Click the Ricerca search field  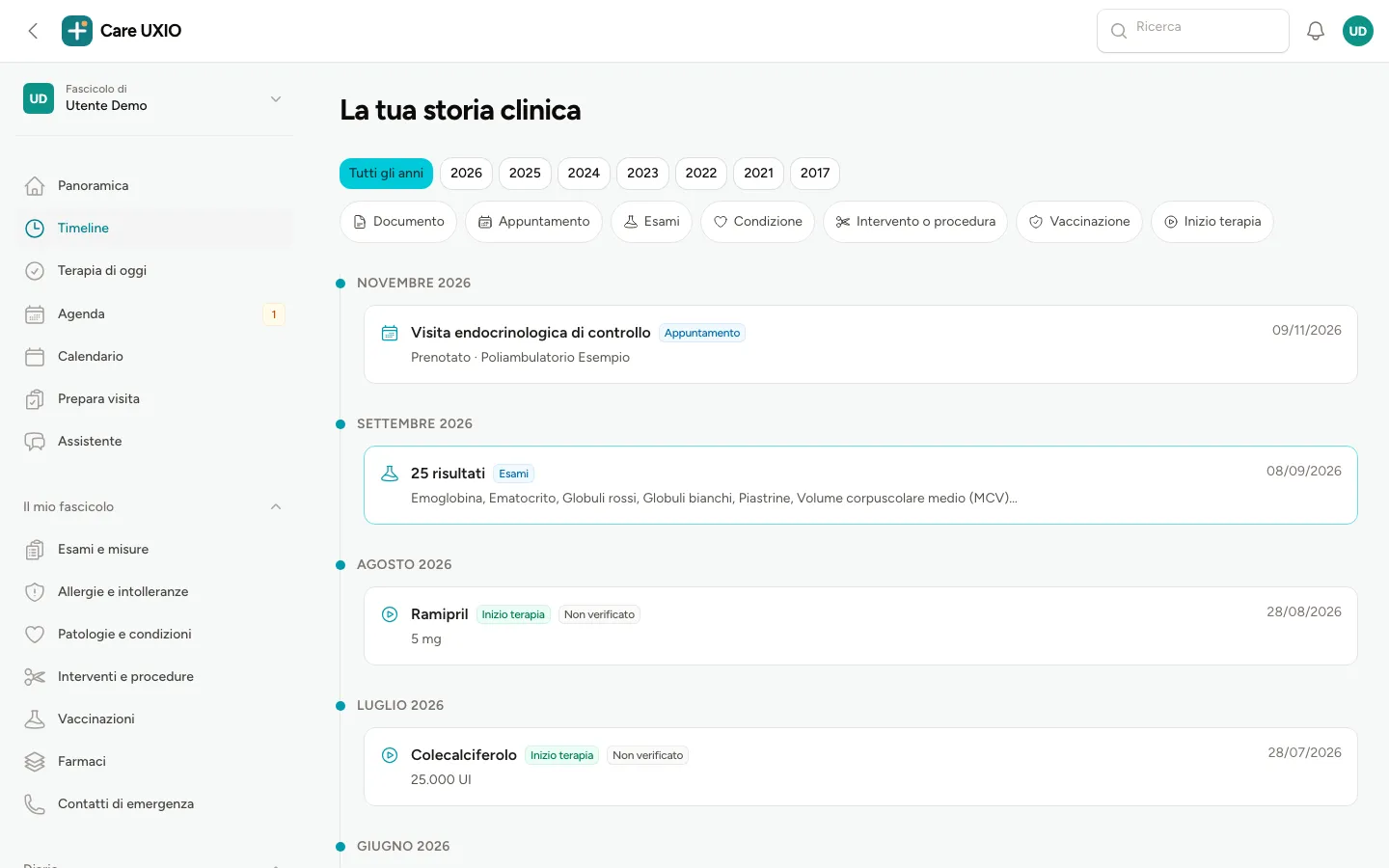1193,31
